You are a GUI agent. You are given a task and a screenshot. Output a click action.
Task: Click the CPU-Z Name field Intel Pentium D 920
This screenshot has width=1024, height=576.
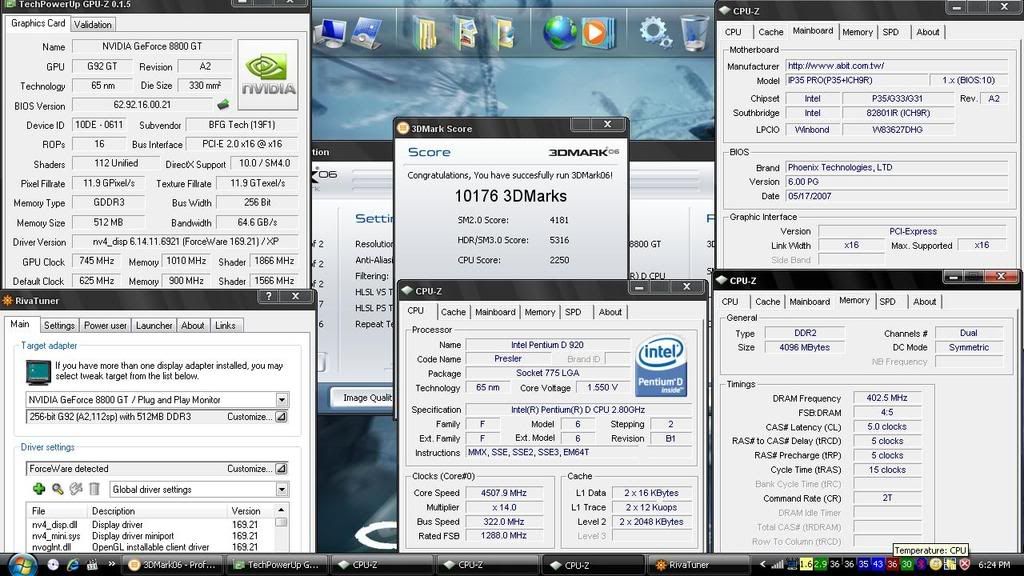(547, 345)
